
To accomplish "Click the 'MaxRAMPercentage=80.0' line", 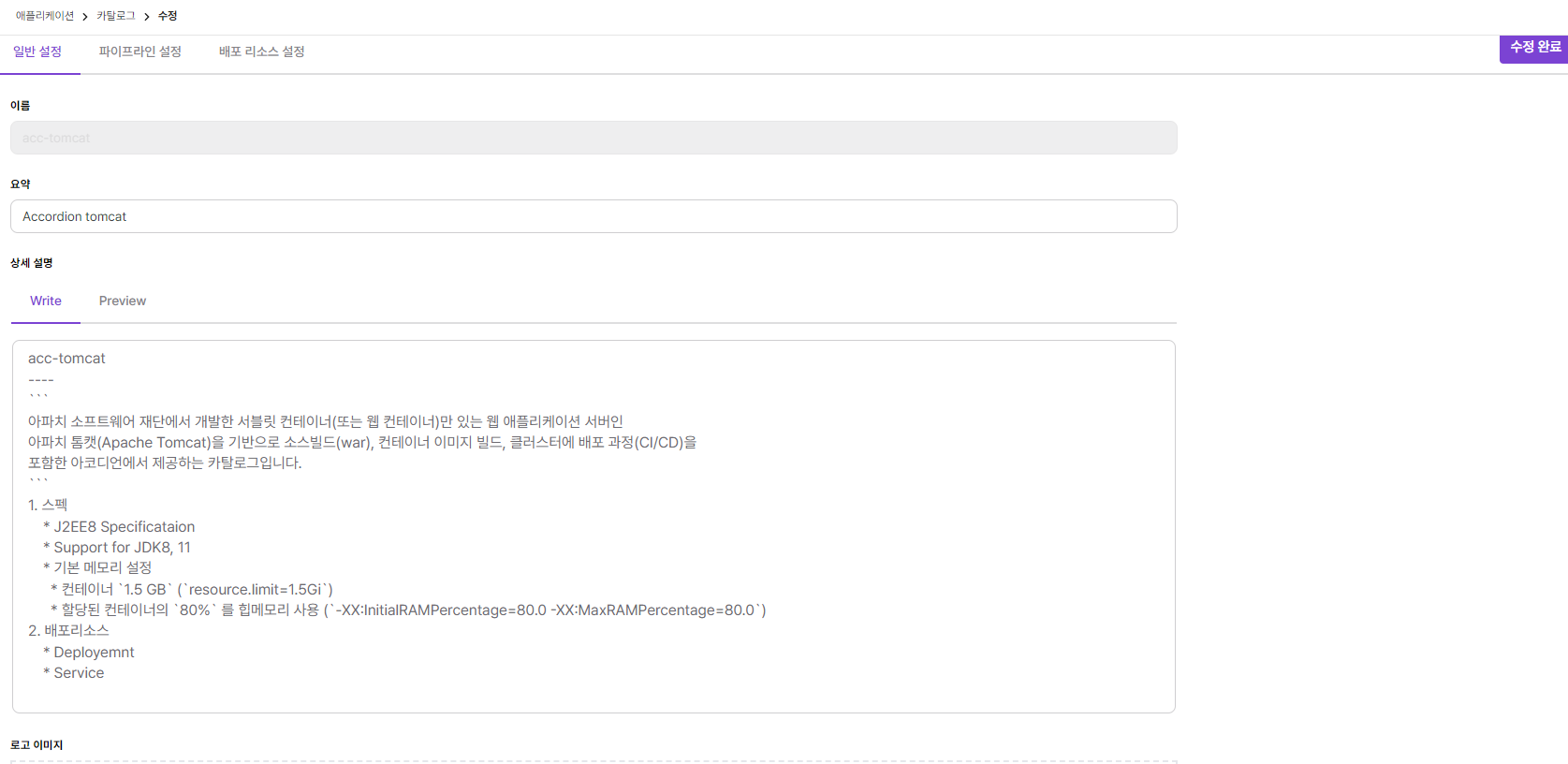I will pyautogui.click(x=408, y=610).
